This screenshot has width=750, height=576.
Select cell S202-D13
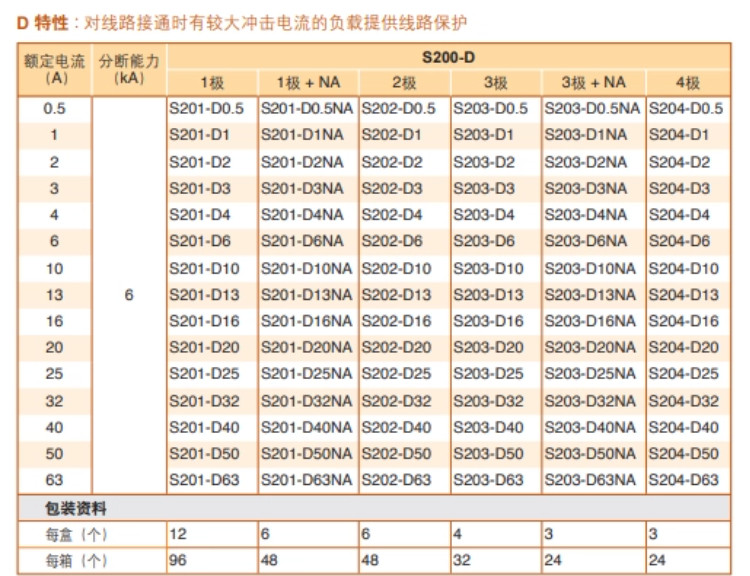tap(397, 295)
